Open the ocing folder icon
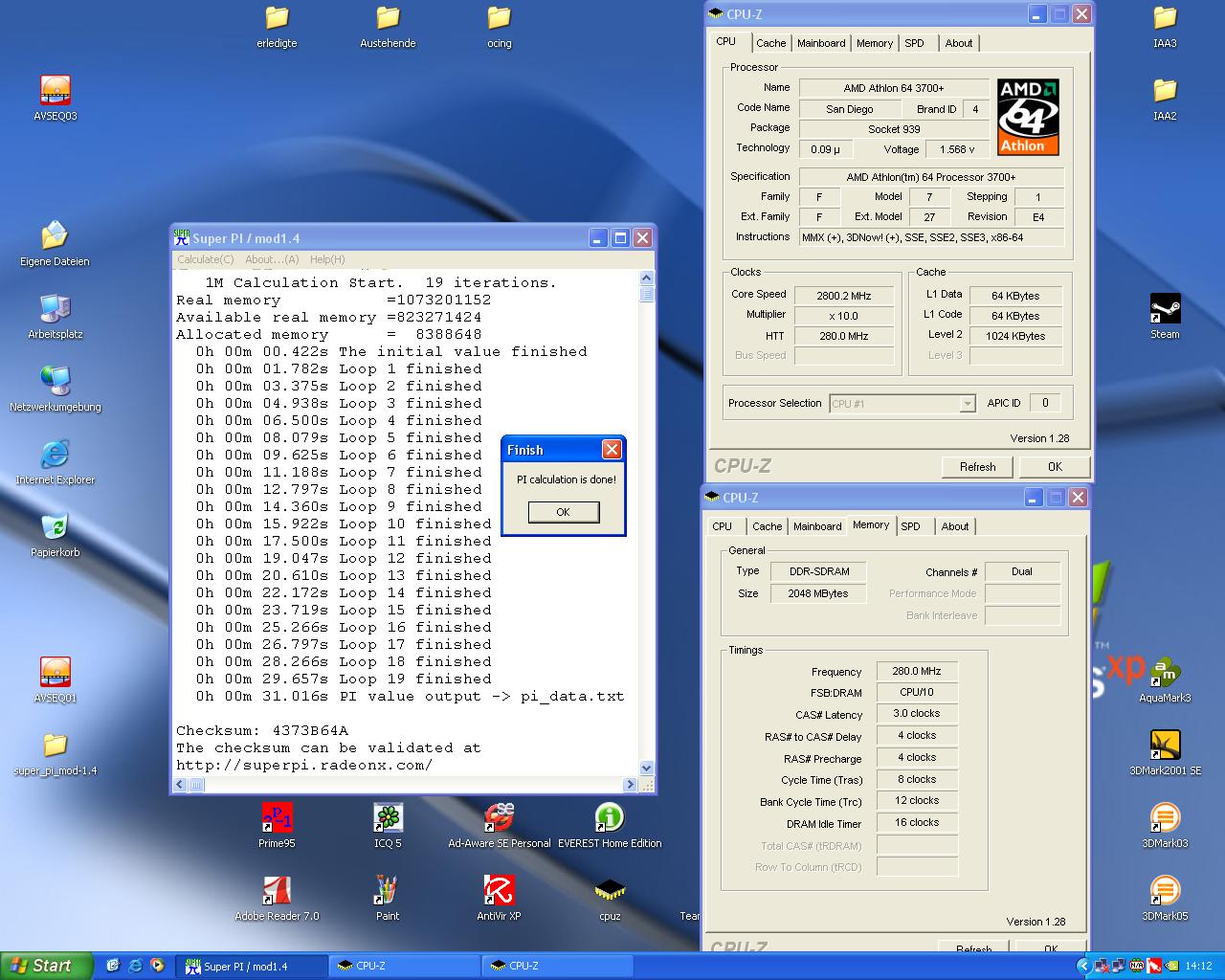The height and width of the screenshot is (980, 1225). [499, 26]
